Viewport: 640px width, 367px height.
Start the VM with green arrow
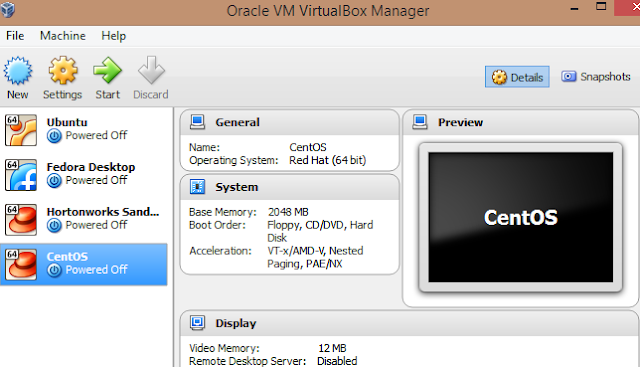pyautogui.click(x=107, y=71)
